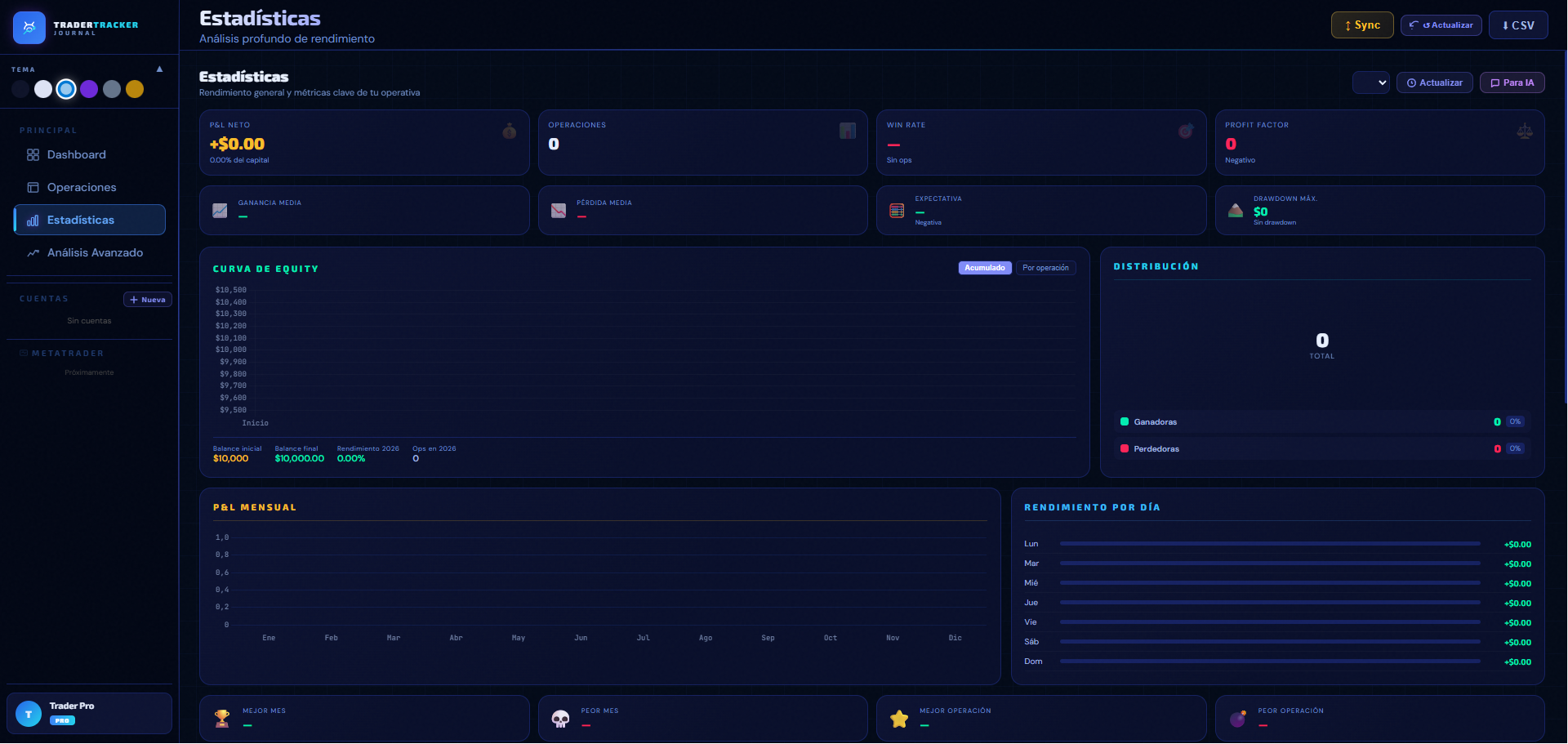The image size is (1568, 744).
Task: Switch equity curve to Acumulado
Action: pyautogui.click(x=985, y=268)
